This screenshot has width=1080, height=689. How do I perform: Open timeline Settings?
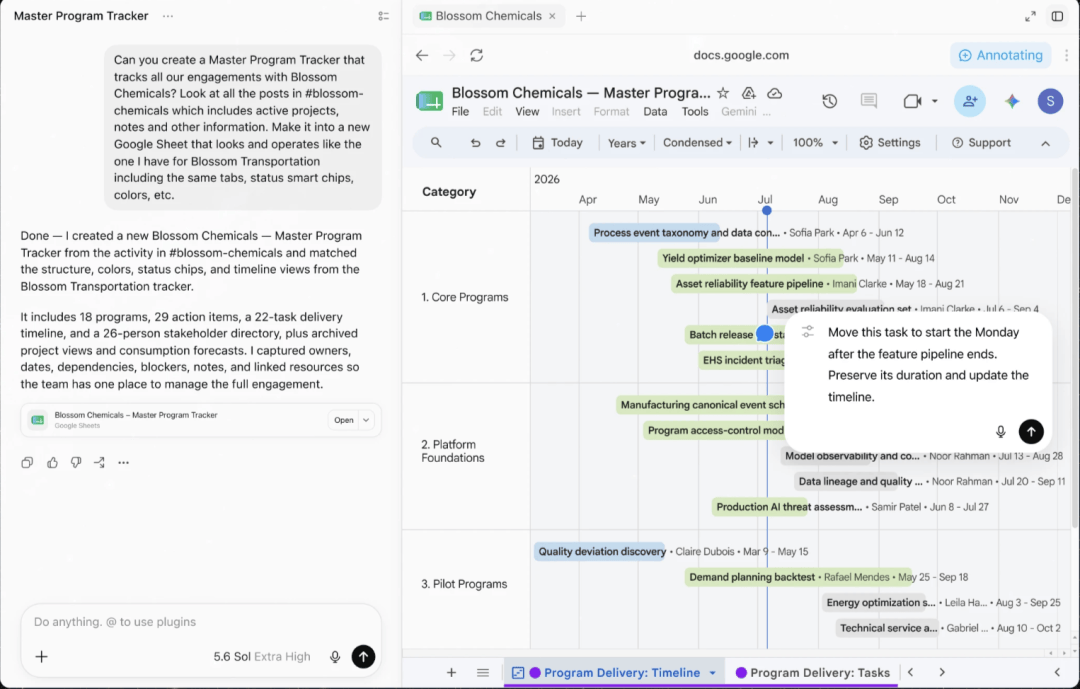tap(890, 143)
